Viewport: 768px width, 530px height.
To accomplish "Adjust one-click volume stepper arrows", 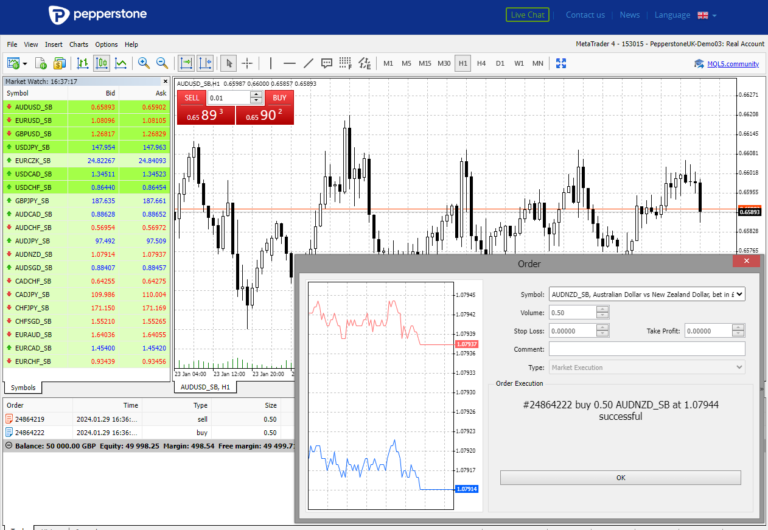I will tap(256, 98).
